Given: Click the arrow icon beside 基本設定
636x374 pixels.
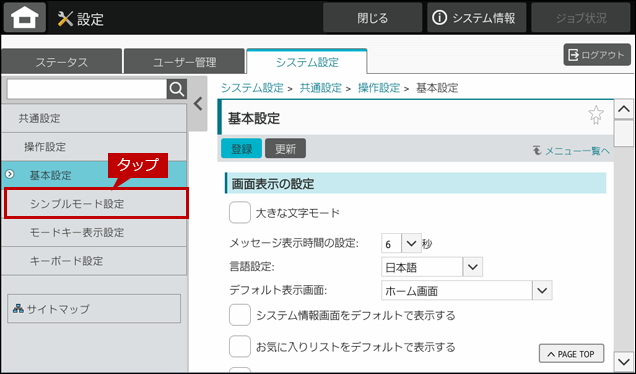Looking at the screenshot, I should pos(10,174).
